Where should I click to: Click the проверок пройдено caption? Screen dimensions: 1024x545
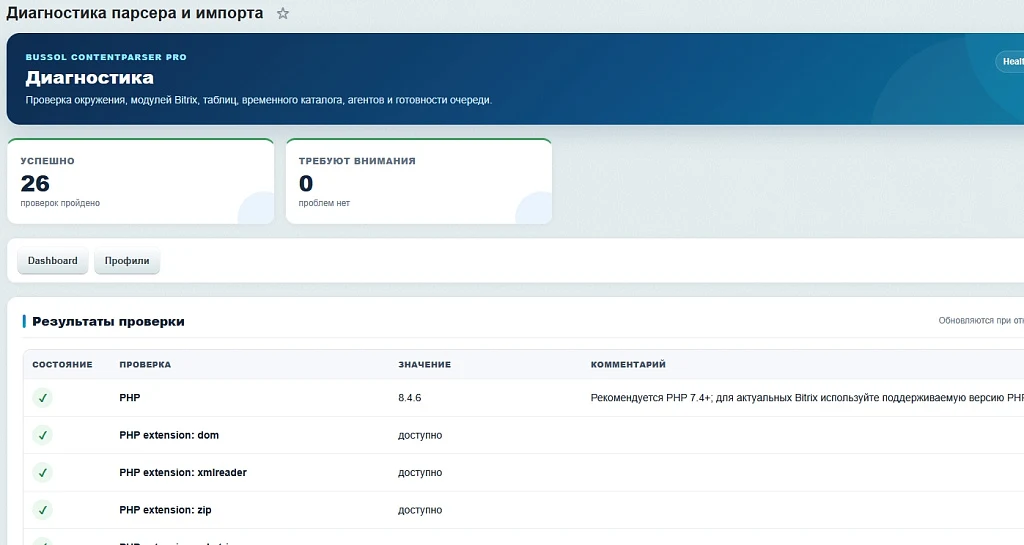pos(60,203)
